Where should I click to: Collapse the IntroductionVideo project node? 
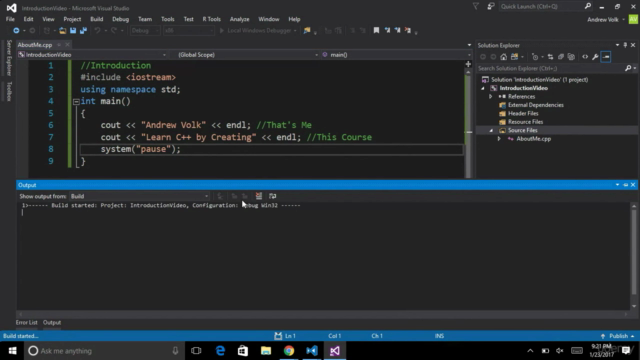tap(483, 88)
